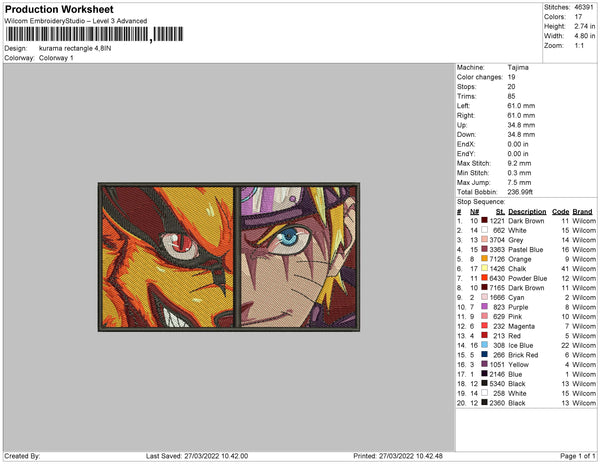Click the Machine value Tajima
Image resolution: width=600 pixels, height=464 pixels.
pos(518,67)
